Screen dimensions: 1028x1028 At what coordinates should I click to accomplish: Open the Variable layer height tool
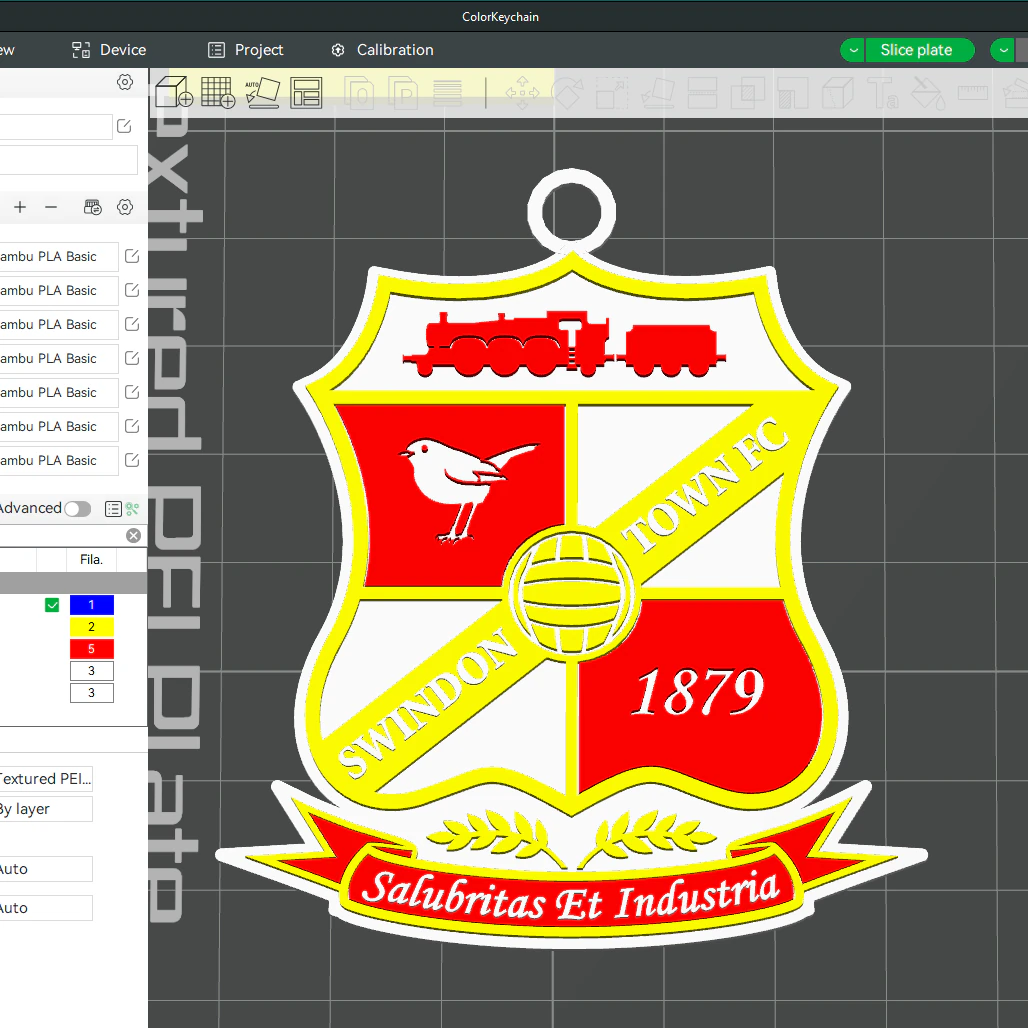[447, 93]
